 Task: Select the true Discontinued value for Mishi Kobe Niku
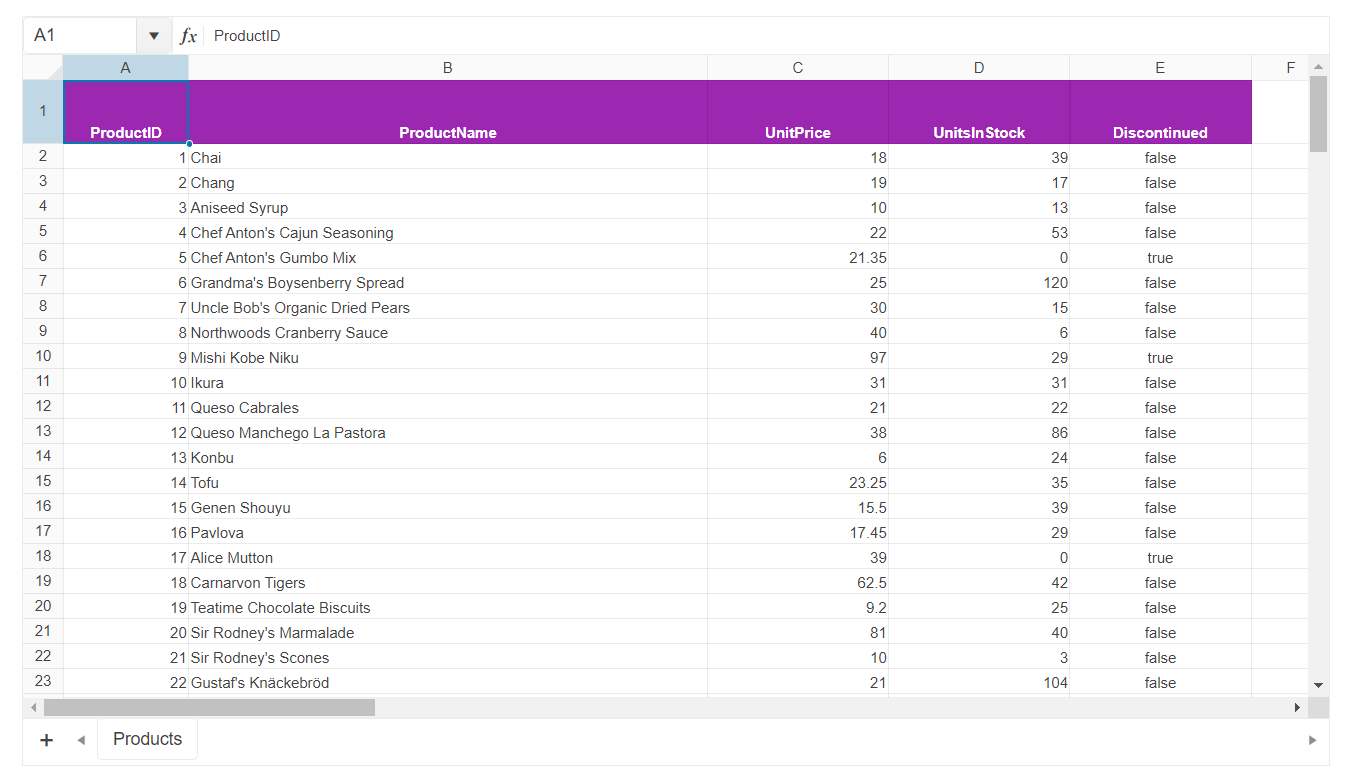(1159, 357)
